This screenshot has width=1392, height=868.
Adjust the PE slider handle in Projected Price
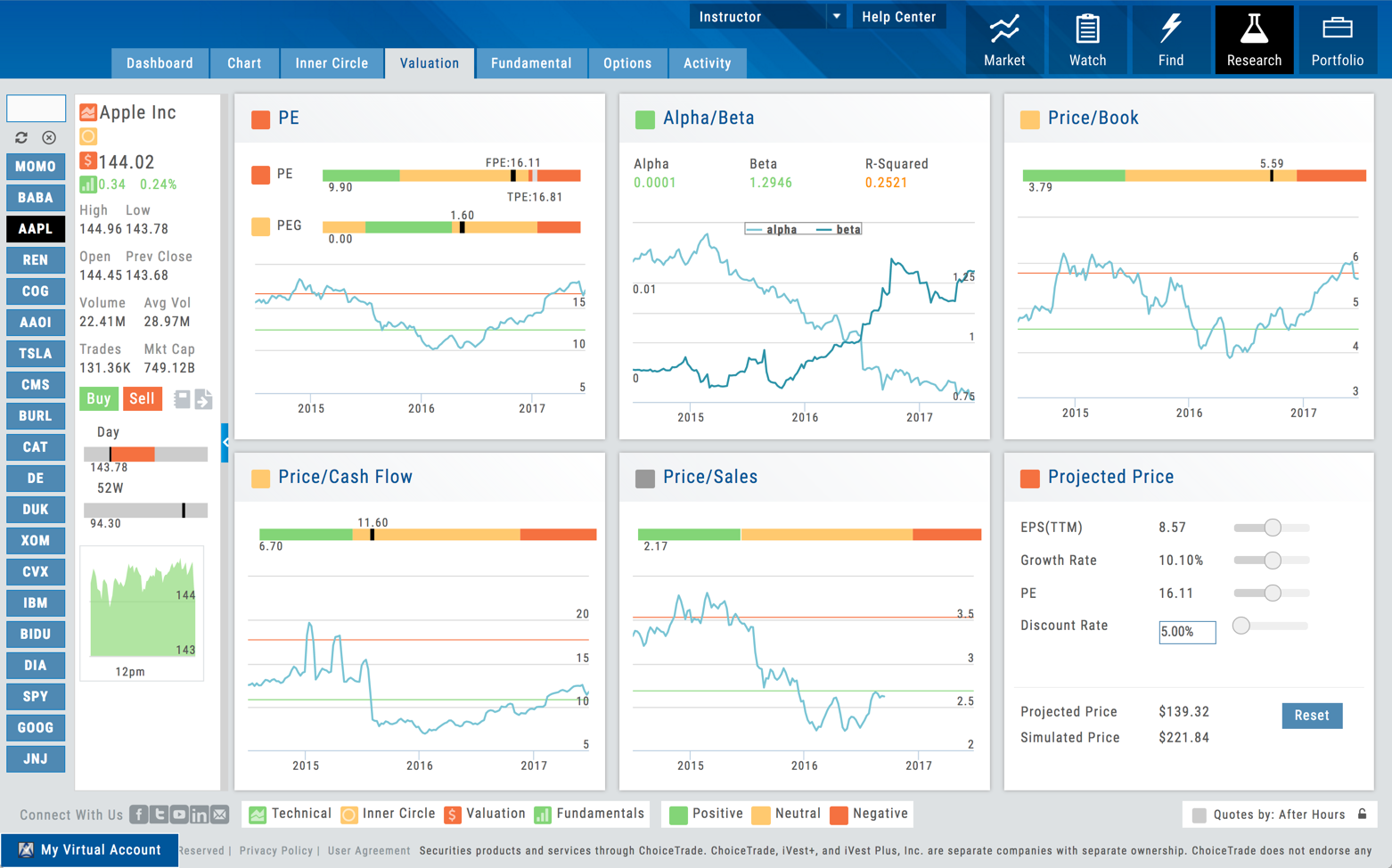pos(1273,593)
